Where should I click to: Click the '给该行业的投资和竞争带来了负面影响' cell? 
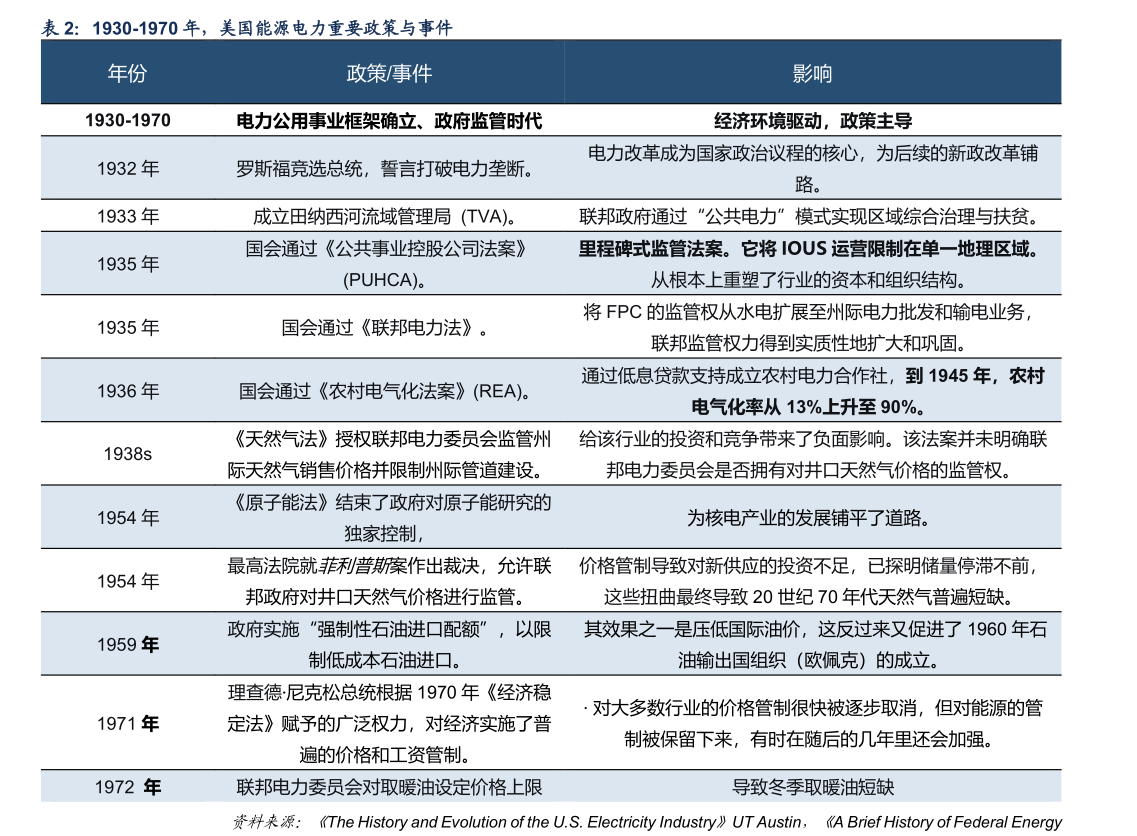[x=812, y=455]
